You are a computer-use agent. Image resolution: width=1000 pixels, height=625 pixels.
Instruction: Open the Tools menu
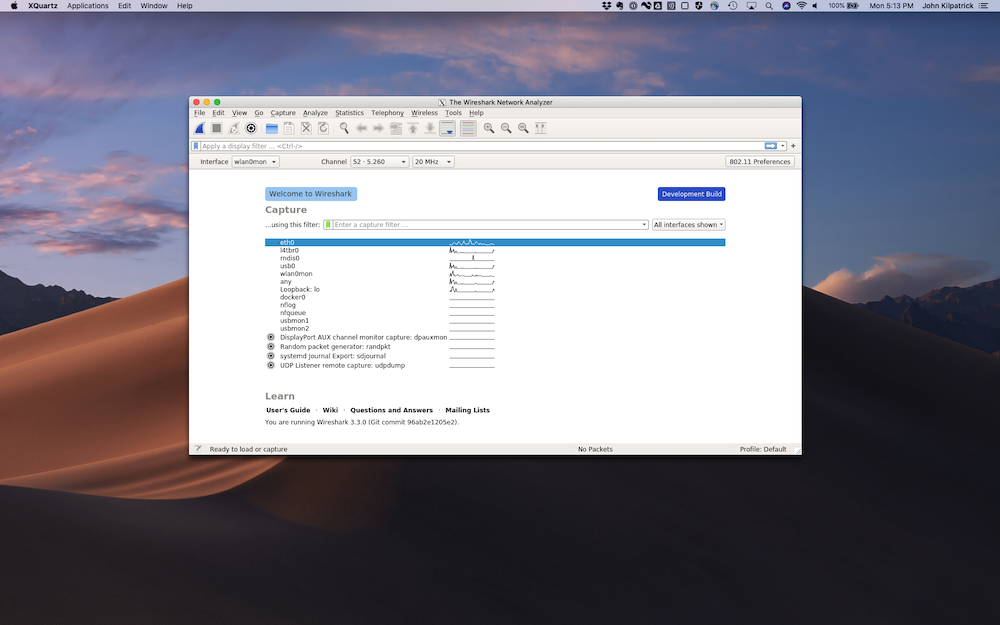(x=453, y=113)
